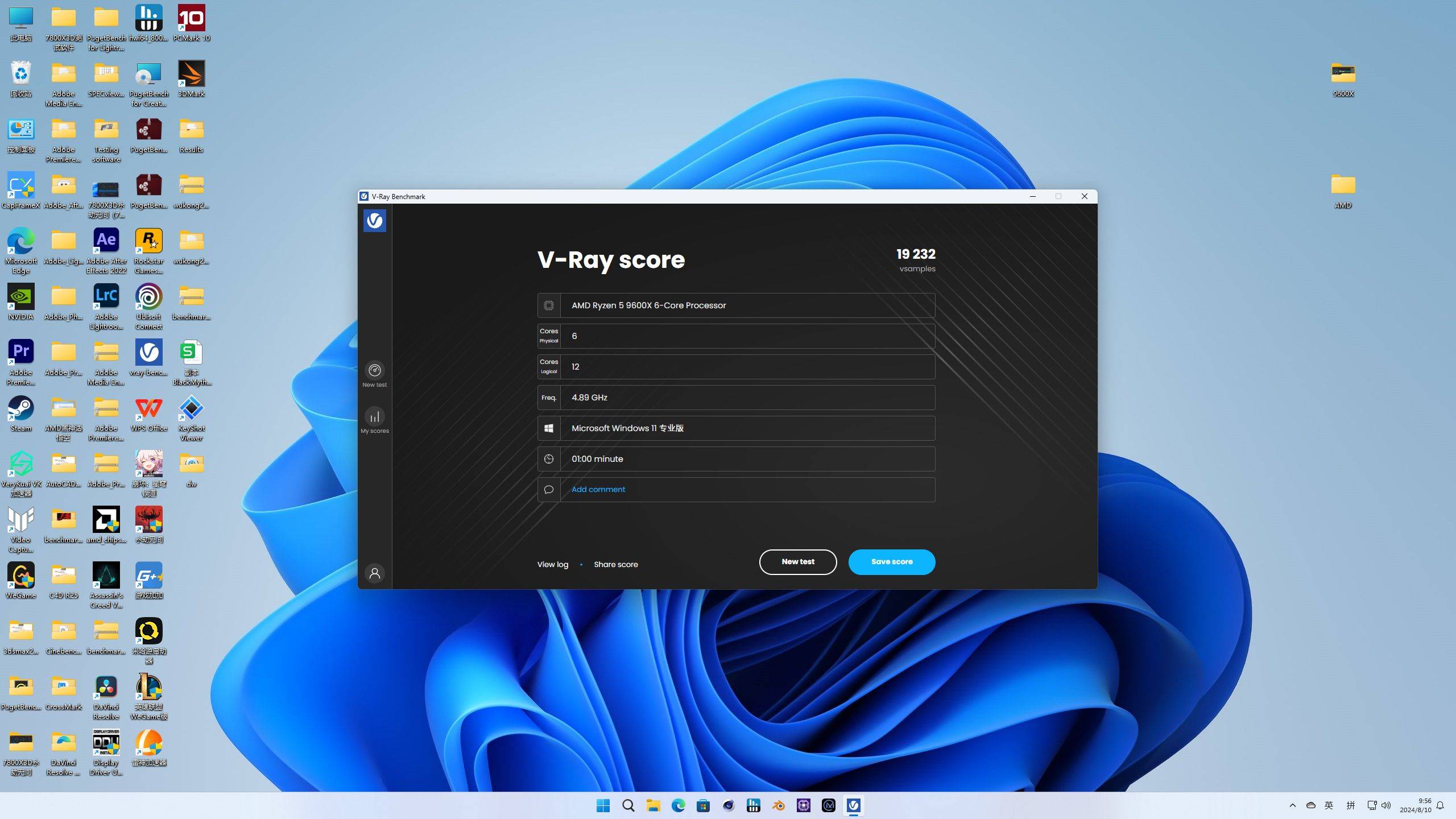Screen dimensions: 1456x819
Task: Select the Adobe After Effects 2022 icon
Action: 106,251
